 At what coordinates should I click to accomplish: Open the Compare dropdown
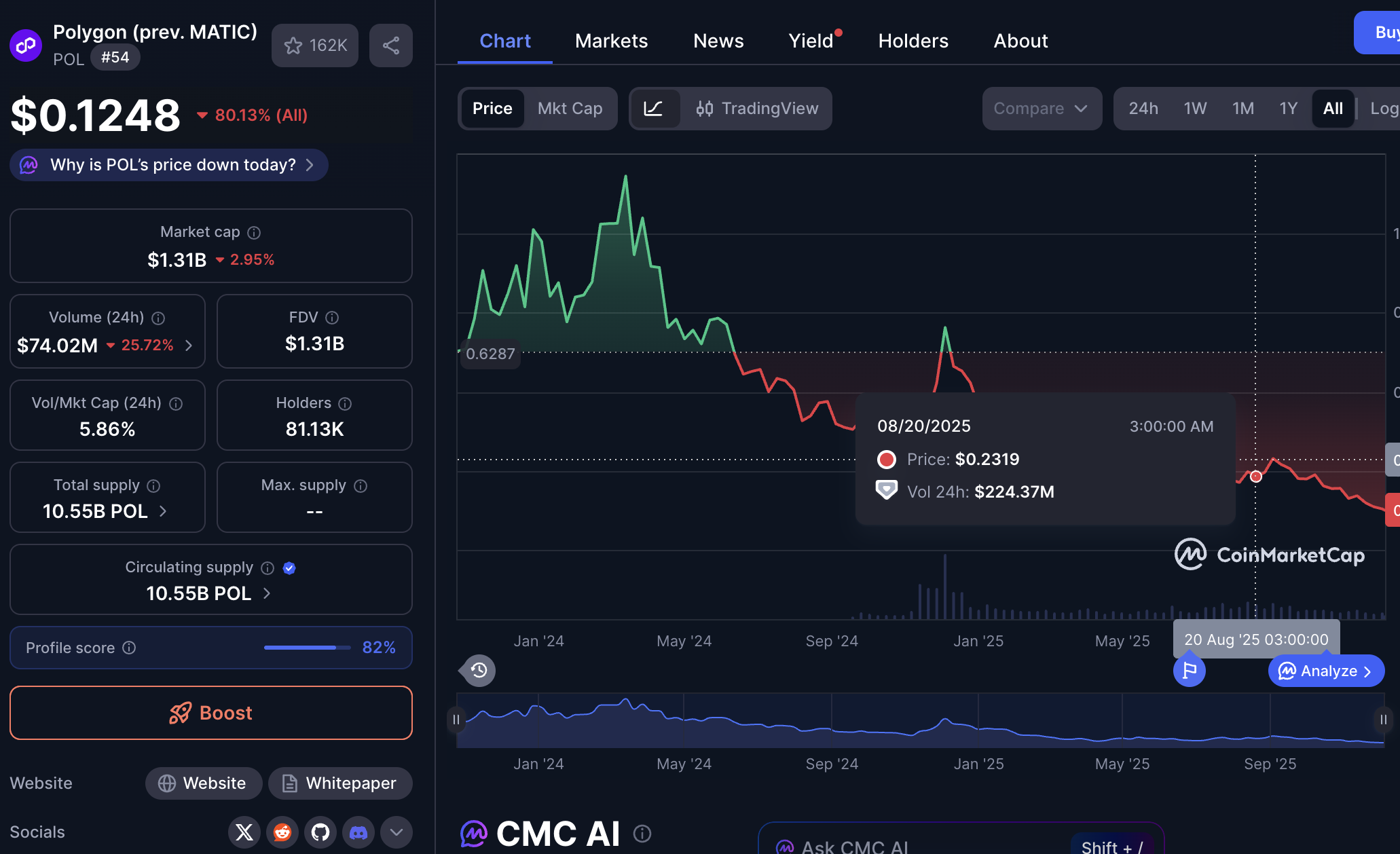(x=1041, y=109)
